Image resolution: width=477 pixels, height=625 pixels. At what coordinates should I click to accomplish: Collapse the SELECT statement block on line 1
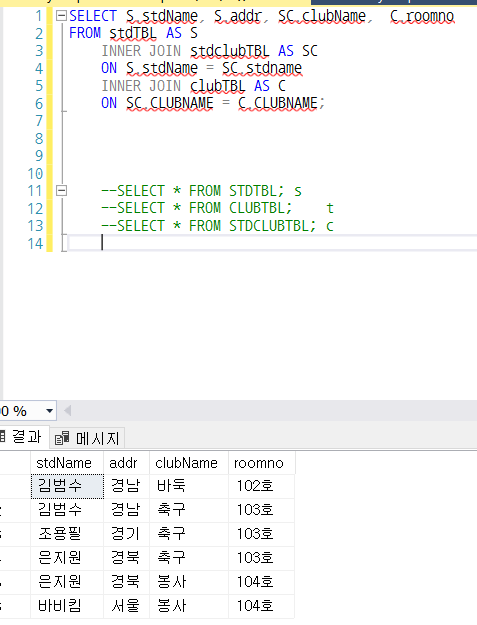tap(61, 16)
